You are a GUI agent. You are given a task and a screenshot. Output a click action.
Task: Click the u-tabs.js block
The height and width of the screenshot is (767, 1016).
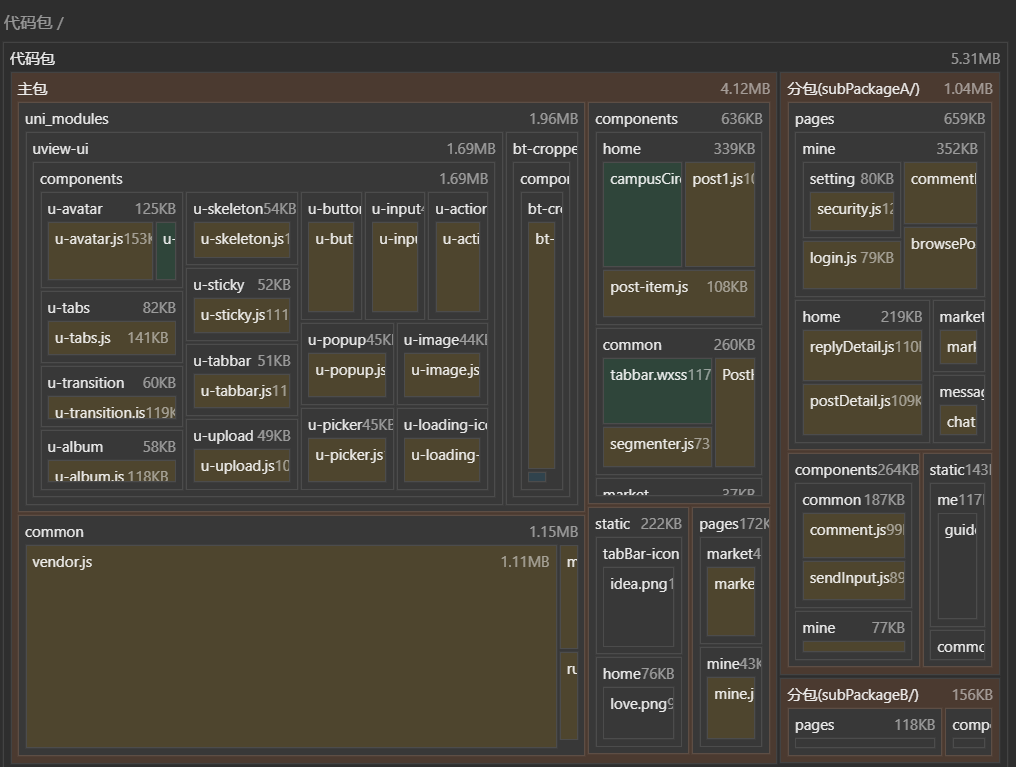(111, 338)
